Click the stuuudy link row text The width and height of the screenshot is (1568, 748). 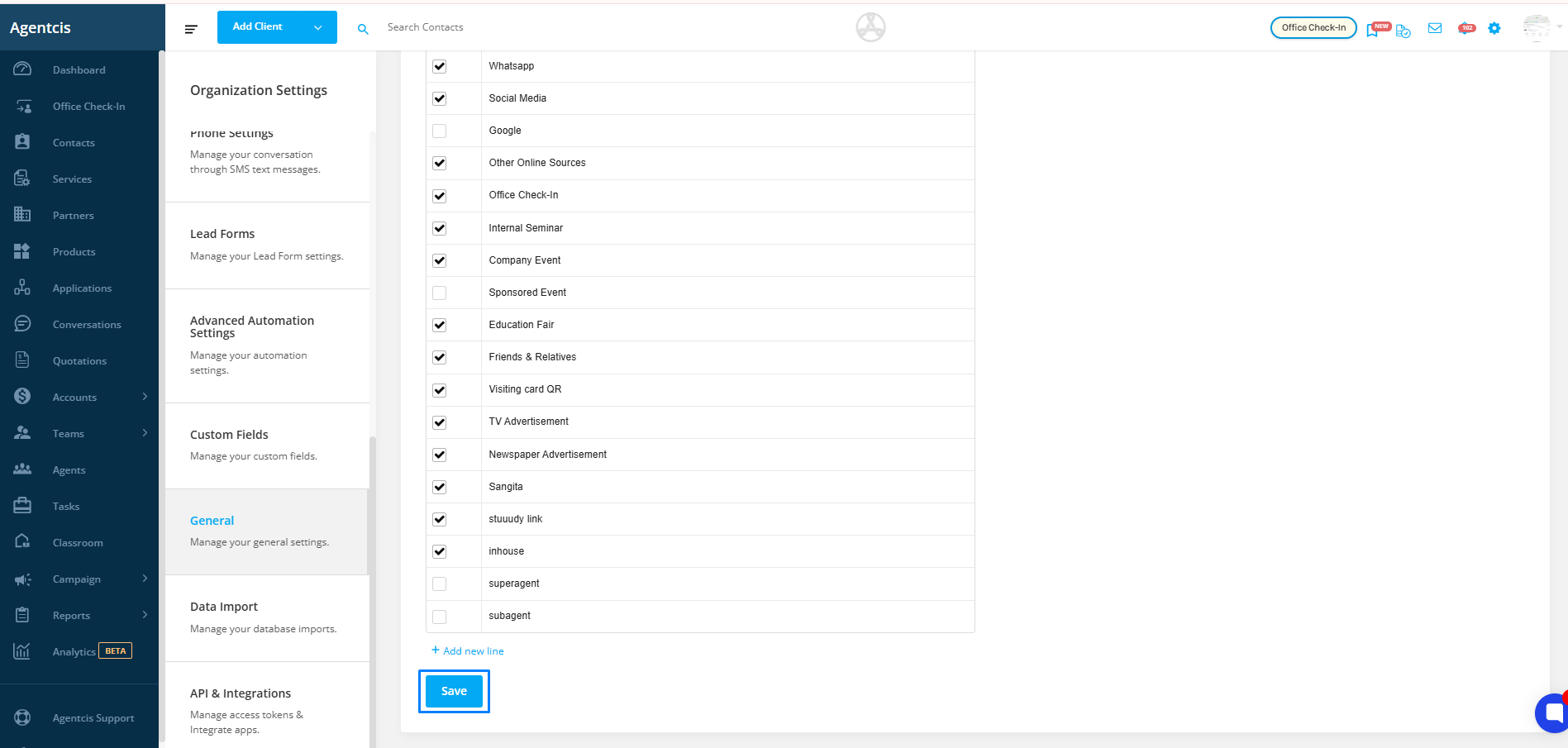pos(515,519)
